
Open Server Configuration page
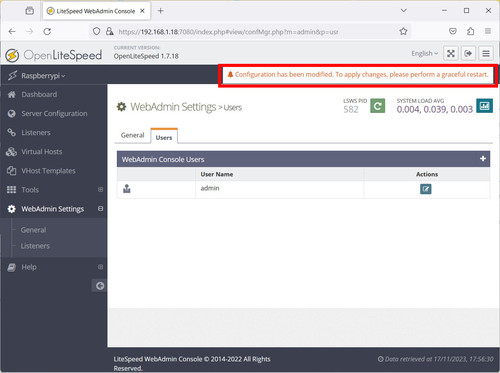point(53,114)
